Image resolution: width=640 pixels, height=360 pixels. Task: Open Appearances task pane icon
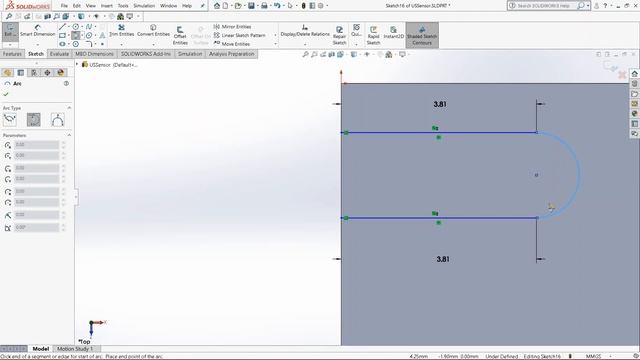(x=634, y=113)
